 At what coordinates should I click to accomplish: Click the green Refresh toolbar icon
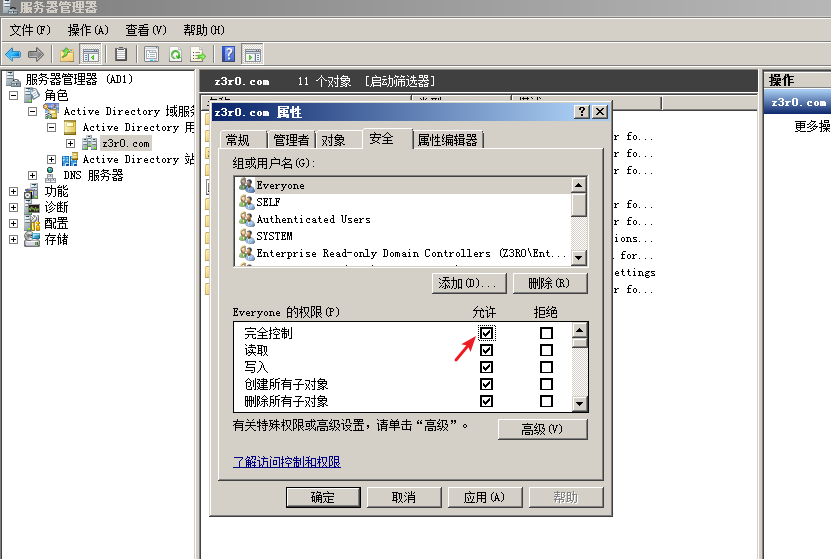coord(175,54)
